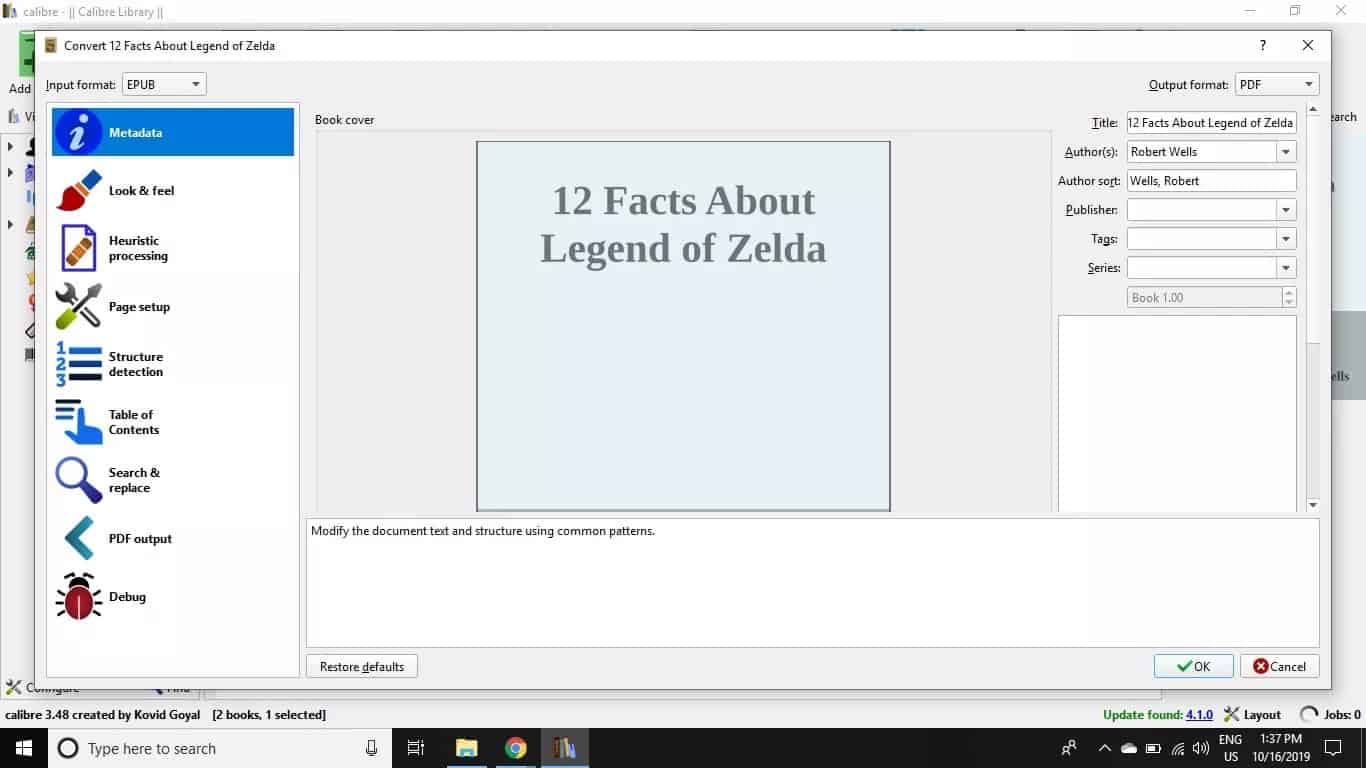This screenshot has height=768, width=1366.
Task: Select the Look & feel brush icon
Action: (78, 190)
